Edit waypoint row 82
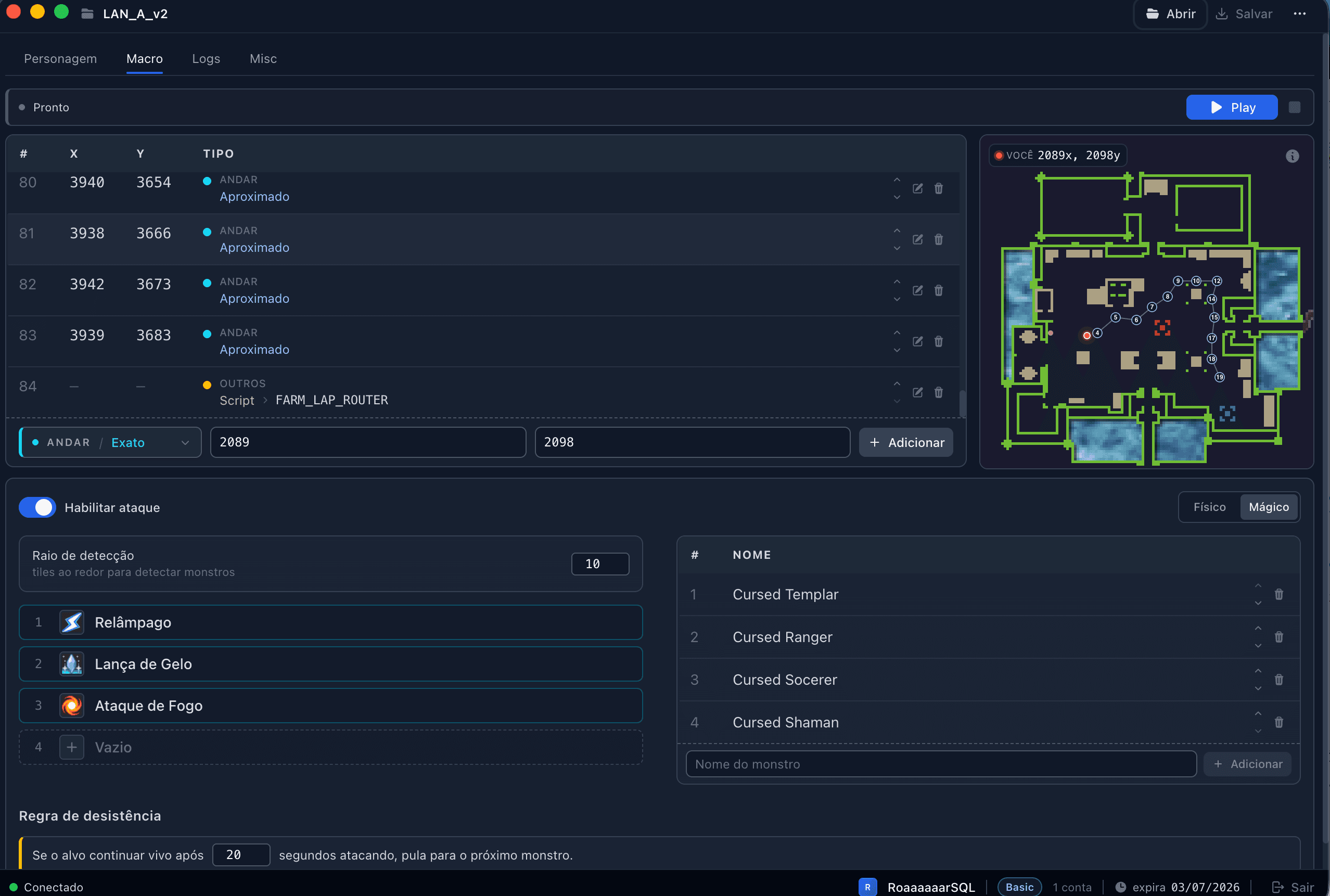The width and height of the screenshot is (1330, 896). point(917,290)
